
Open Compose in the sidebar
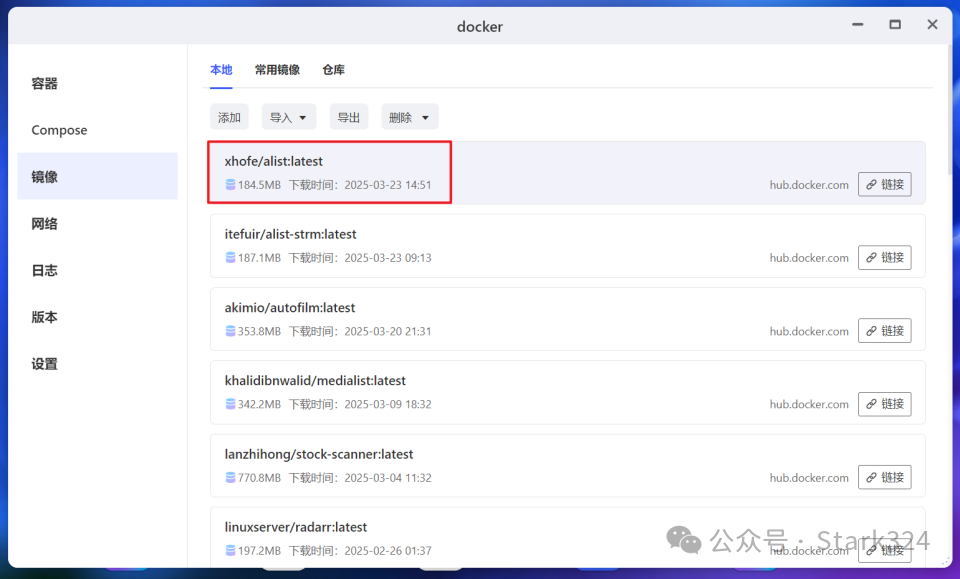pyautogui.click(x=59, y=130)
